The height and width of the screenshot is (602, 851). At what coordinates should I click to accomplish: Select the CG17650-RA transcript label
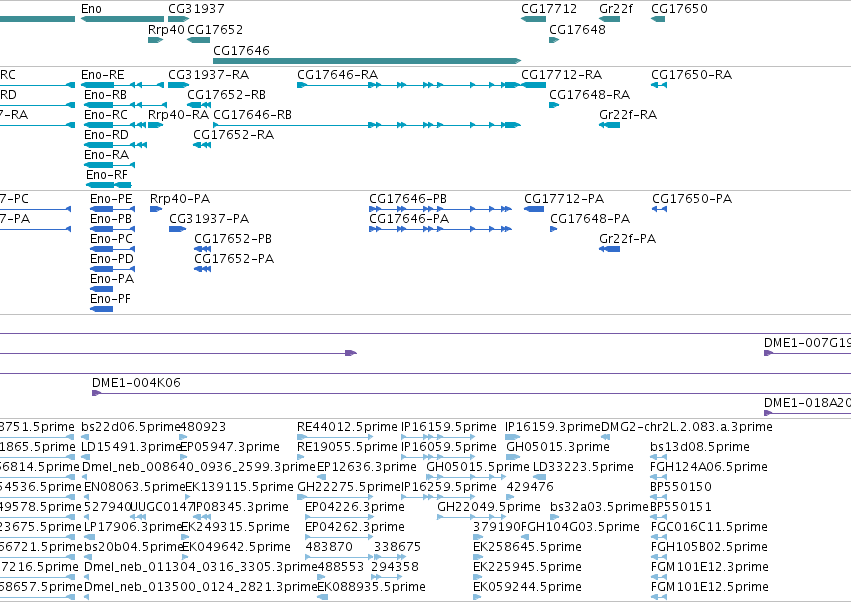(x=692, y=75)
